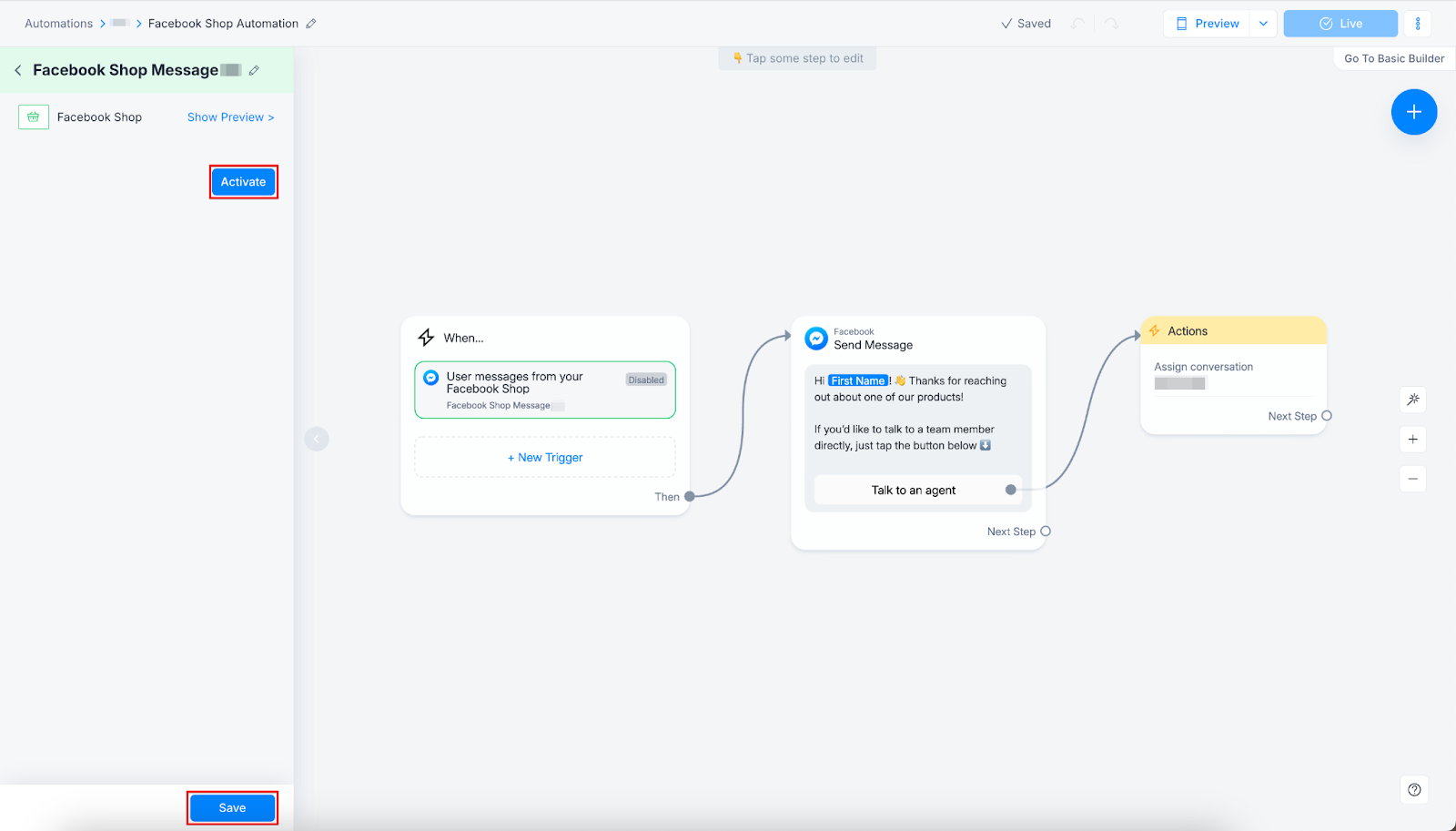This screenshot has height=831, width=1456.
Task: Click the Messenger icon in the trigger
Action: [x=431, y=377]
